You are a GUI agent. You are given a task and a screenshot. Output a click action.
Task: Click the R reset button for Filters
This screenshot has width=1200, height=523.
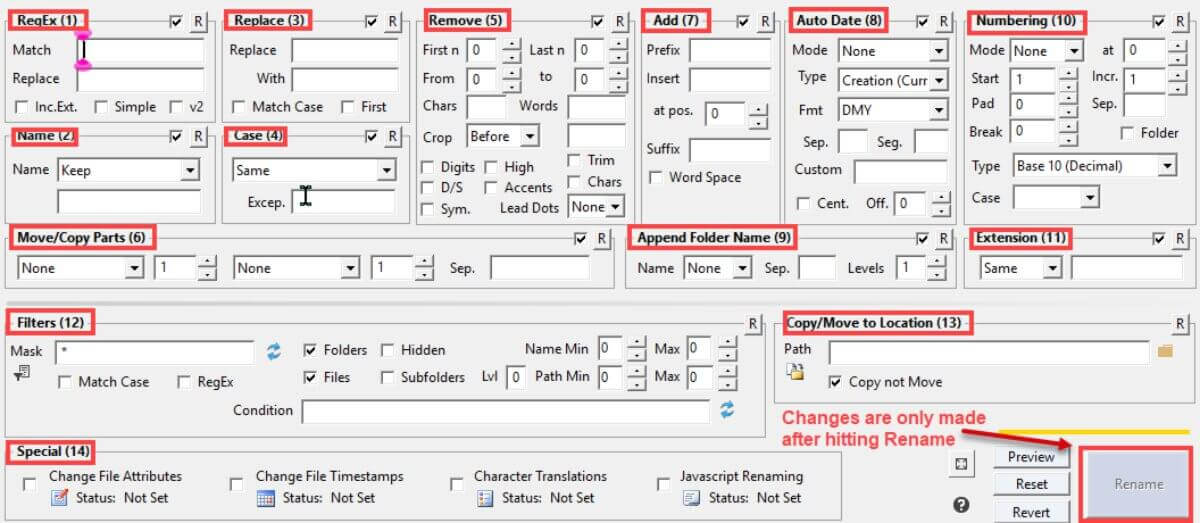click(x=752, y=324)
